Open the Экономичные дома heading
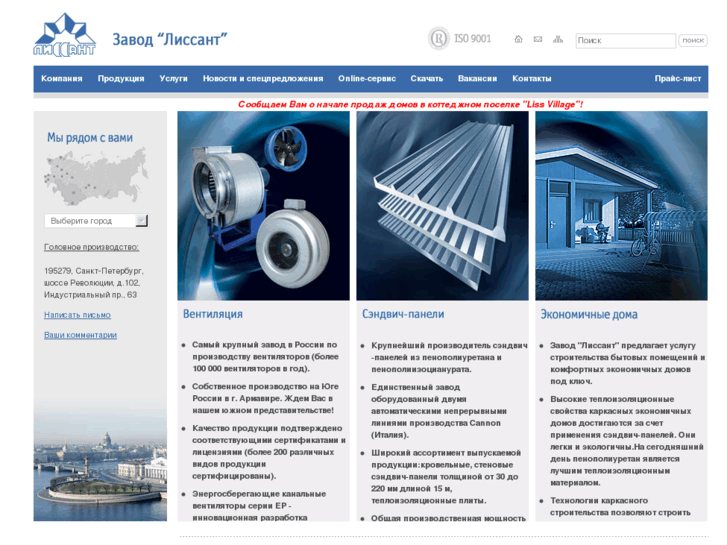The height and width of the screenshot is (545, 727). 589,314
